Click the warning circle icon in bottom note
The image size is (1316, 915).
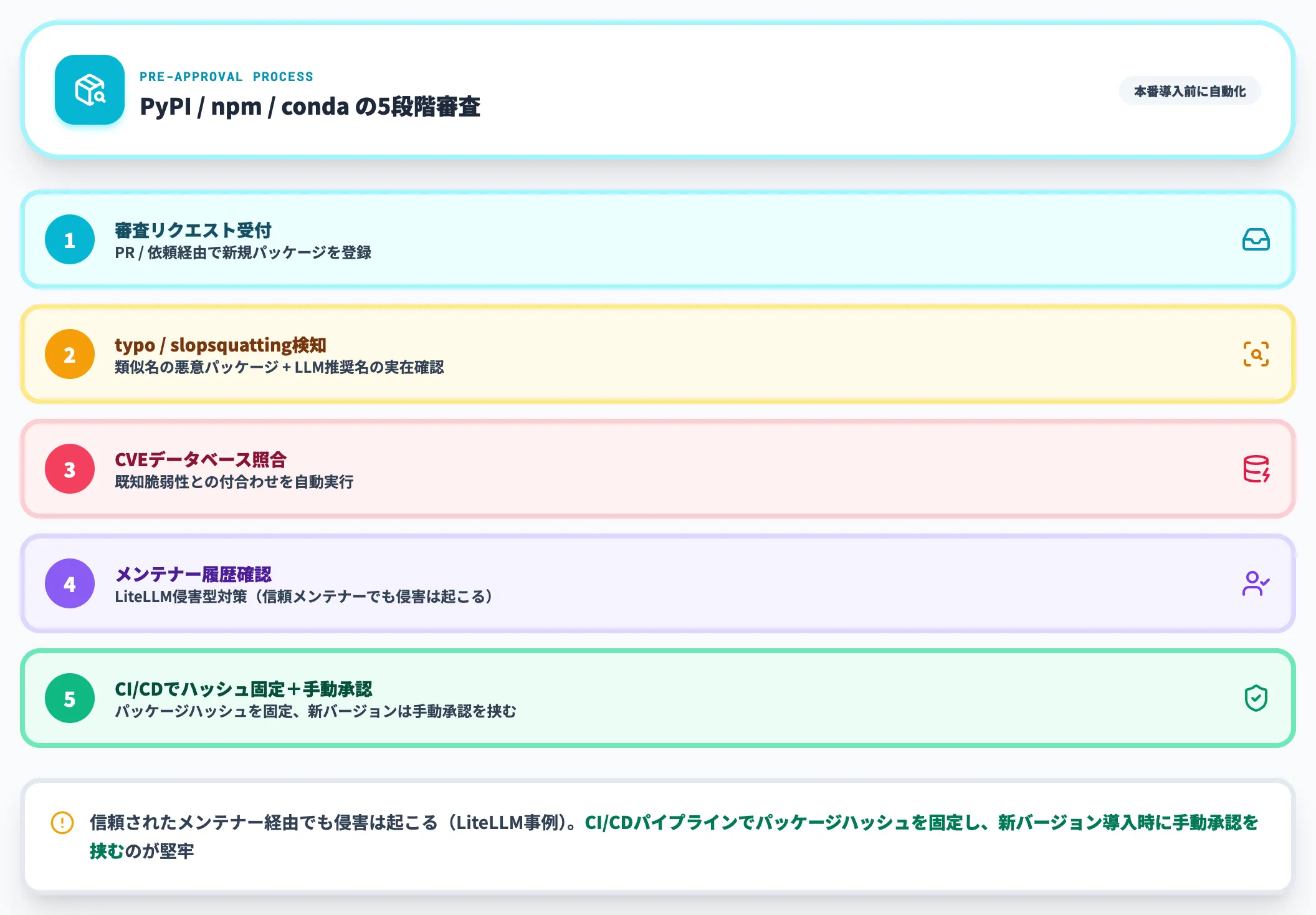62,823
